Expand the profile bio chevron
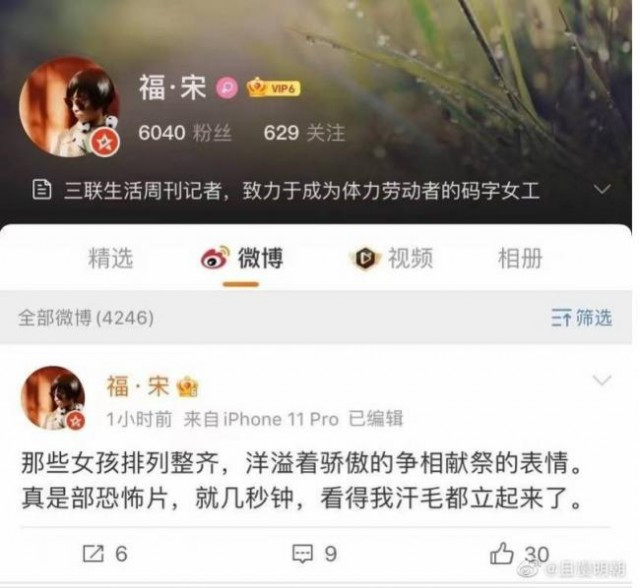Viewport: 640px width, 588px height. click(602, 189)
